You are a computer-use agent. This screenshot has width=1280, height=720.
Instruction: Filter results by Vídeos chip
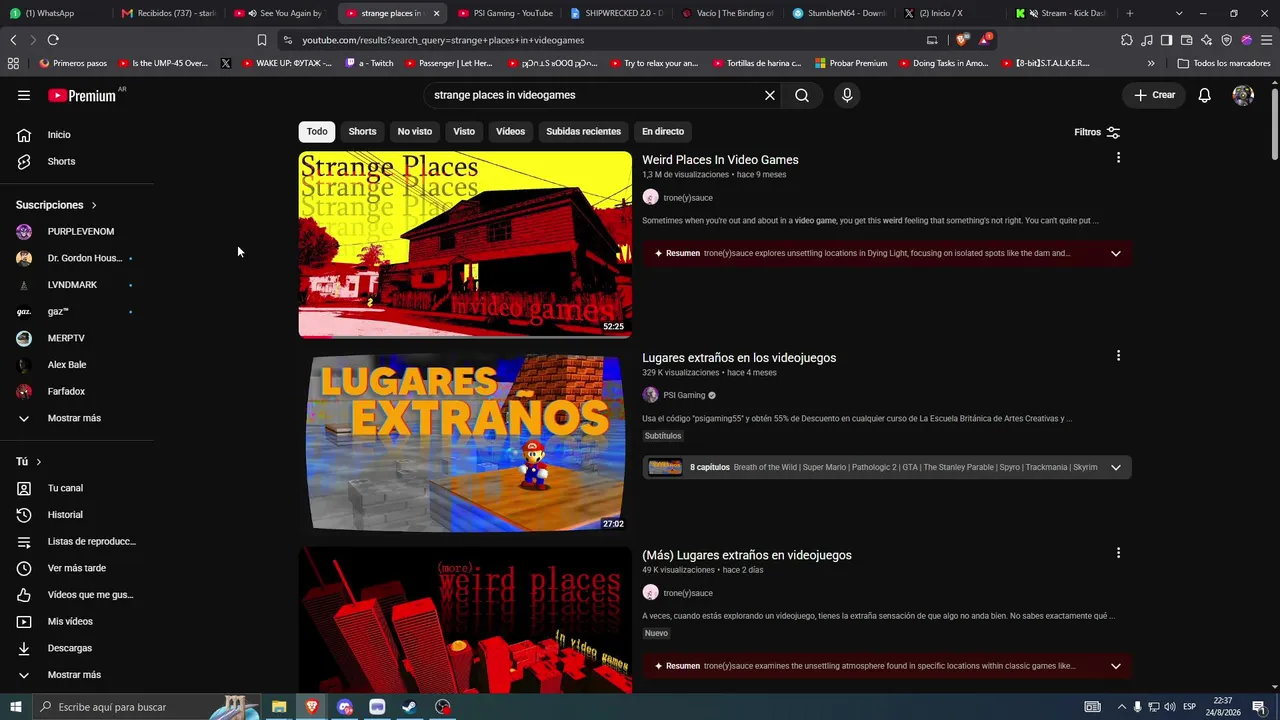pyautogui.click(x=510, y=131)
